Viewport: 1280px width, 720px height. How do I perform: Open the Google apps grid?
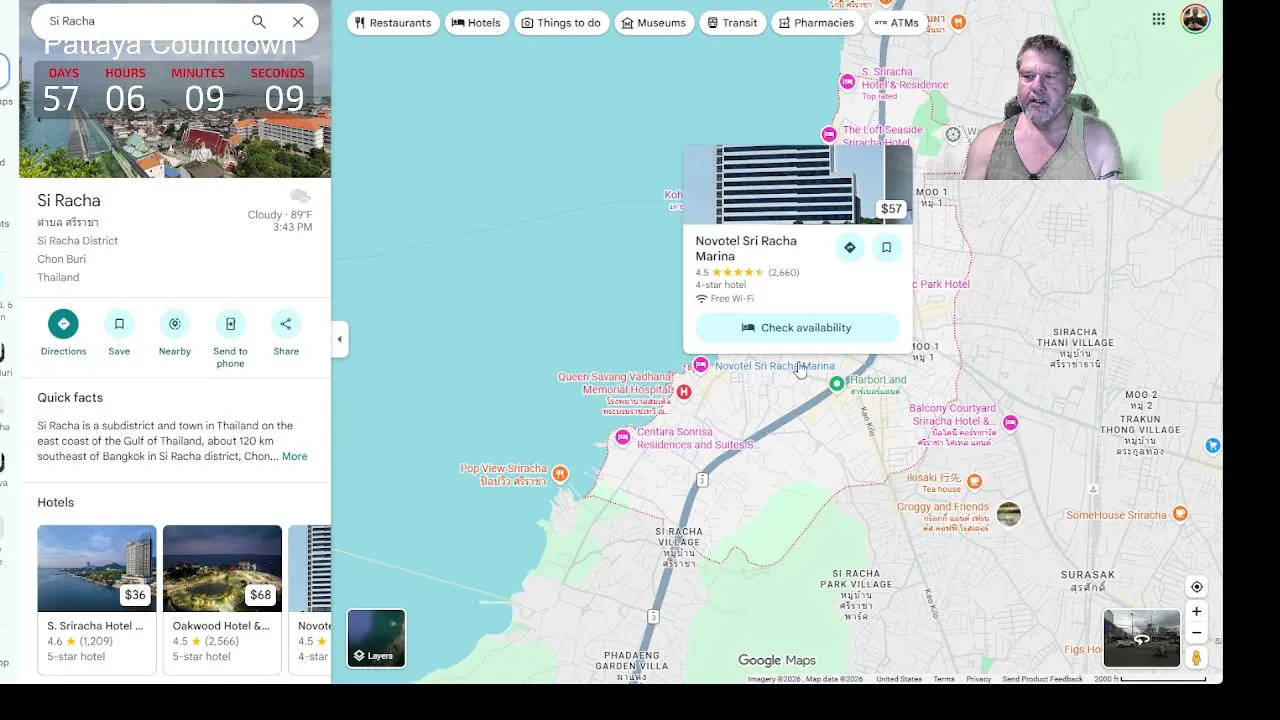tap(1158, 19)
